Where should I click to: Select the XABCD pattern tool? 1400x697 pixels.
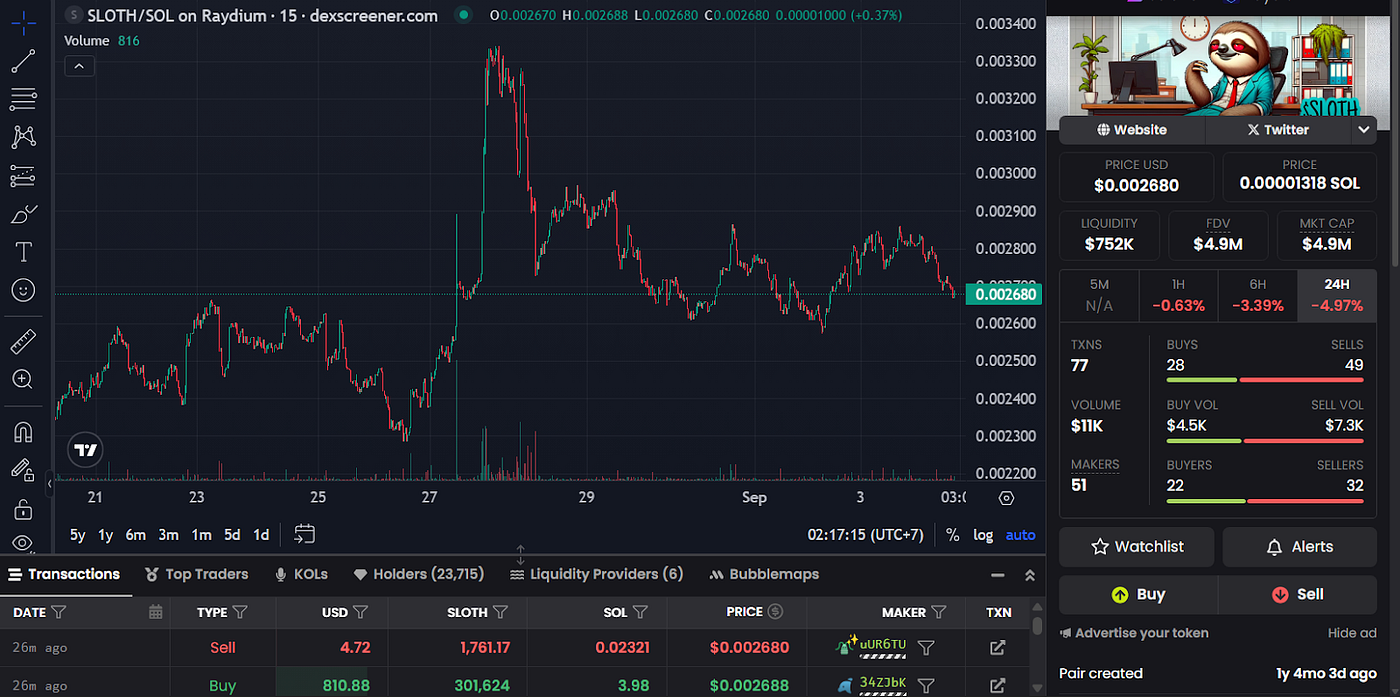coord(23,137)
